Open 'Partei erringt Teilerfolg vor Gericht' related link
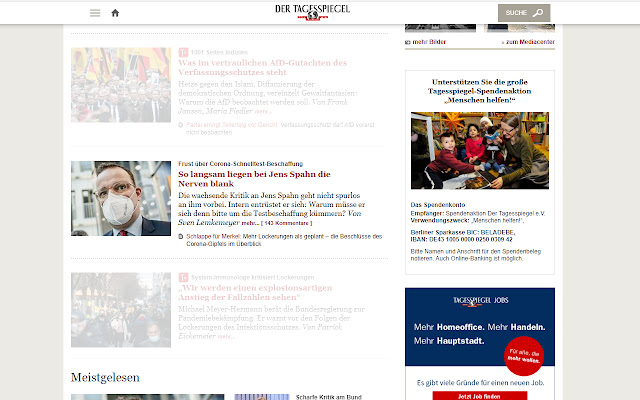This screenshot has height=400, width=640. 232,125
